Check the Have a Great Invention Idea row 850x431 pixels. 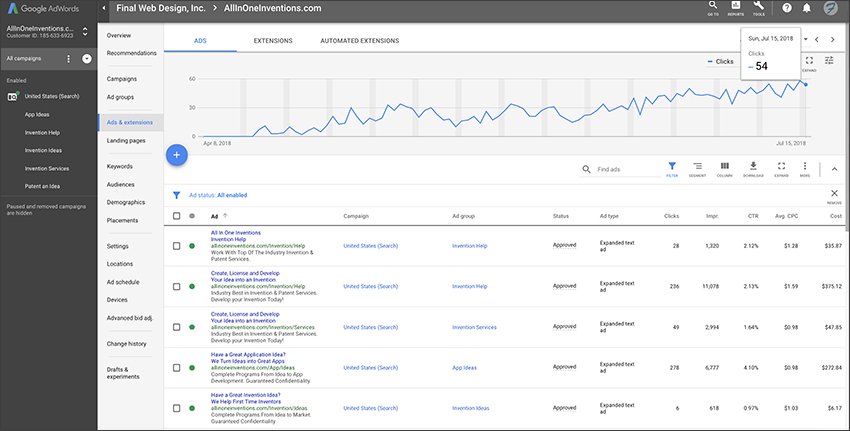[176, 408]
